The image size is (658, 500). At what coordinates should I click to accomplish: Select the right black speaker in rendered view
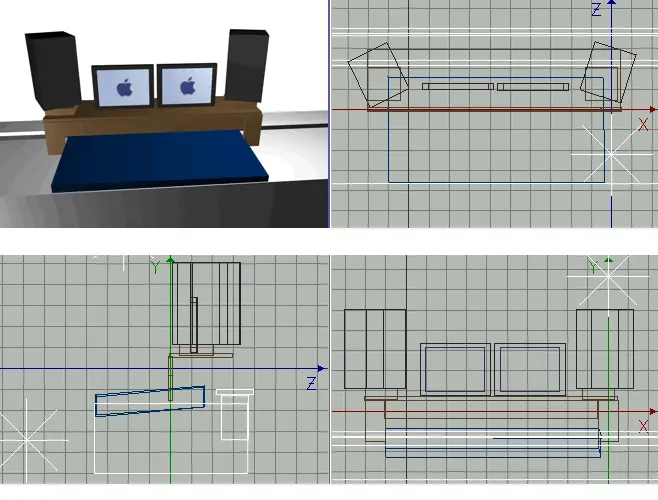(x=247, y=66)
